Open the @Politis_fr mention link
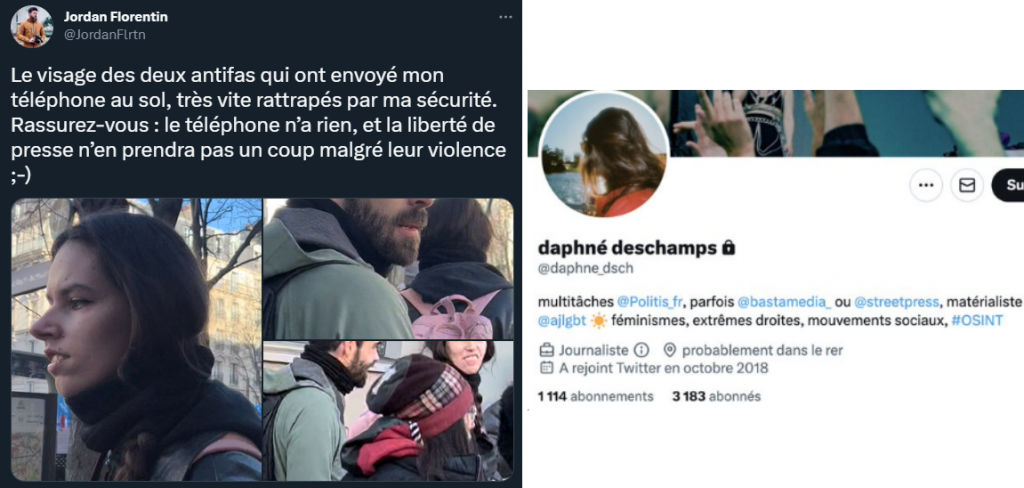The width and height of the screenshot is (1024, 488). [649, 302]
